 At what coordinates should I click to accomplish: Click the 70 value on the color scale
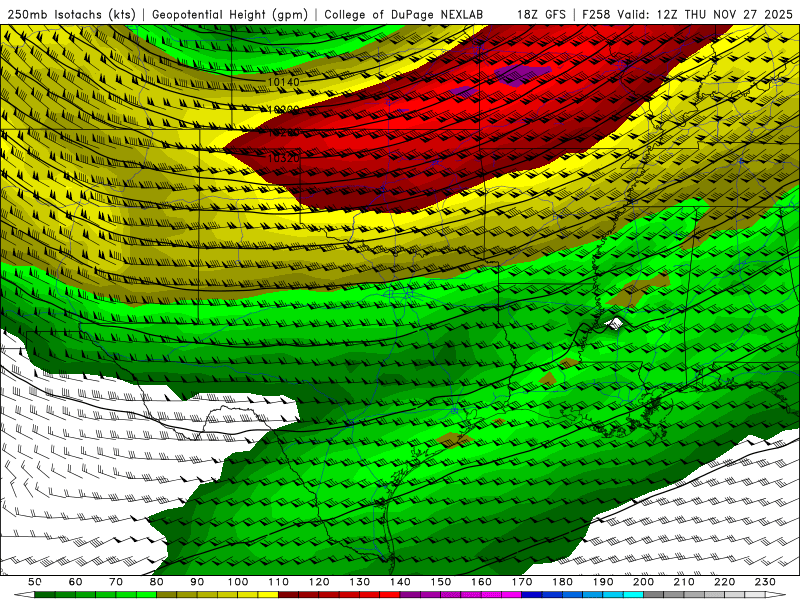click(x=116, y=582)
